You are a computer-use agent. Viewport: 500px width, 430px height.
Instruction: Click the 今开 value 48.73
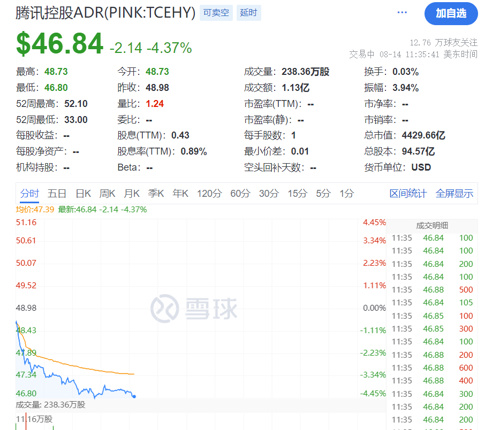pyautogui.click(x=157, y=72)
